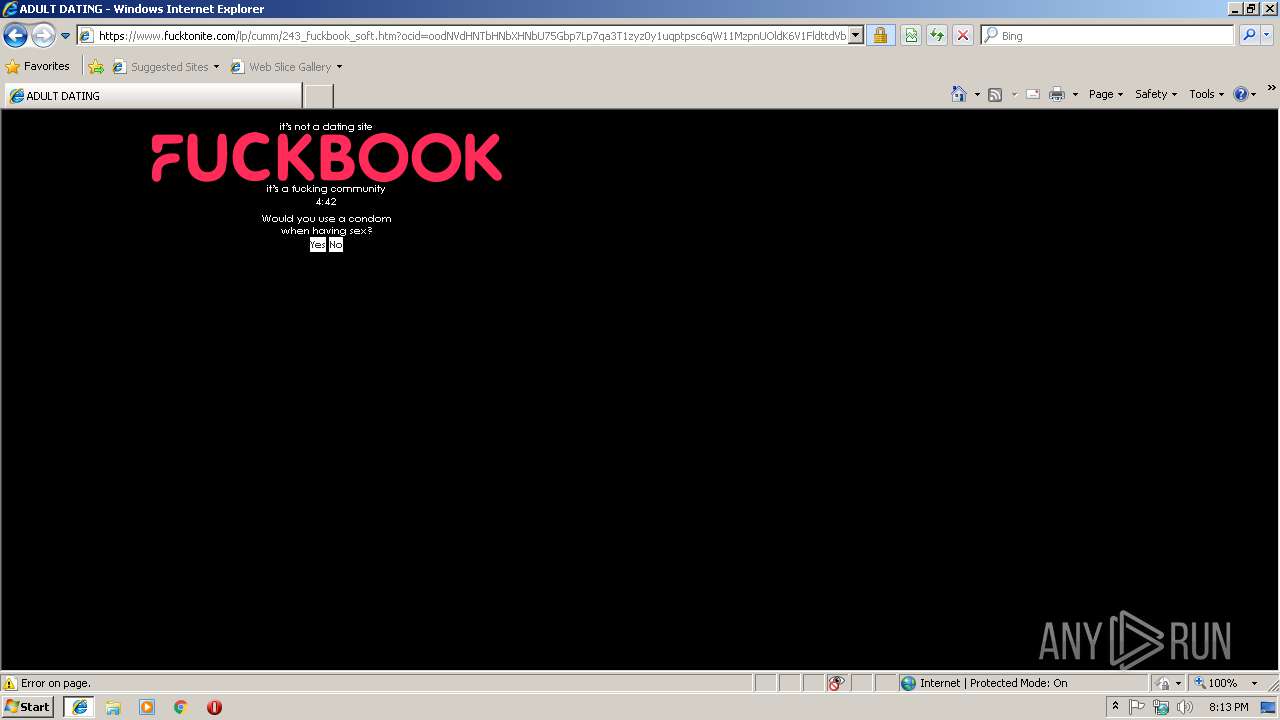Image resolution: width=1280 pixels, height=720 pixels.
Task: Open Windows Explorer folder taskbar icon
Action: coord(113,707)
